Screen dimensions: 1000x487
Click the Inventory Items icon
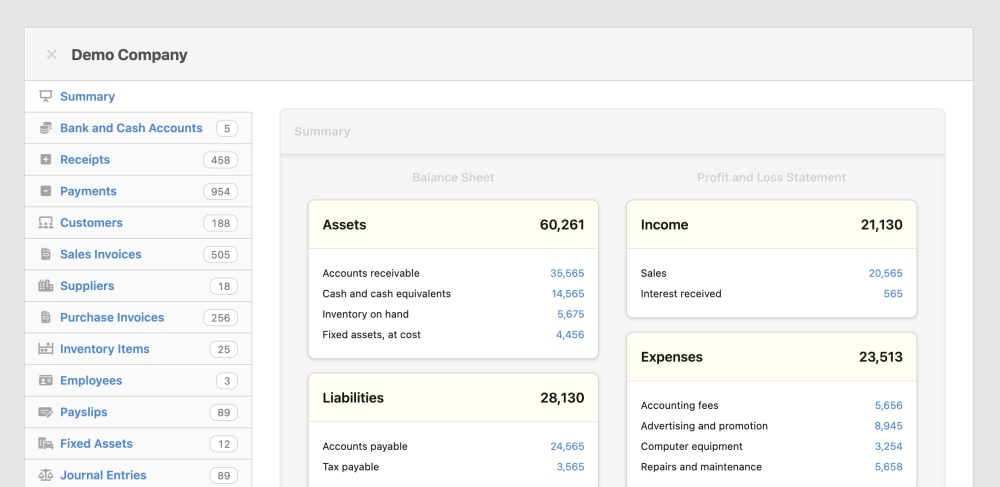pyautogui.click(x=45, y=349)
